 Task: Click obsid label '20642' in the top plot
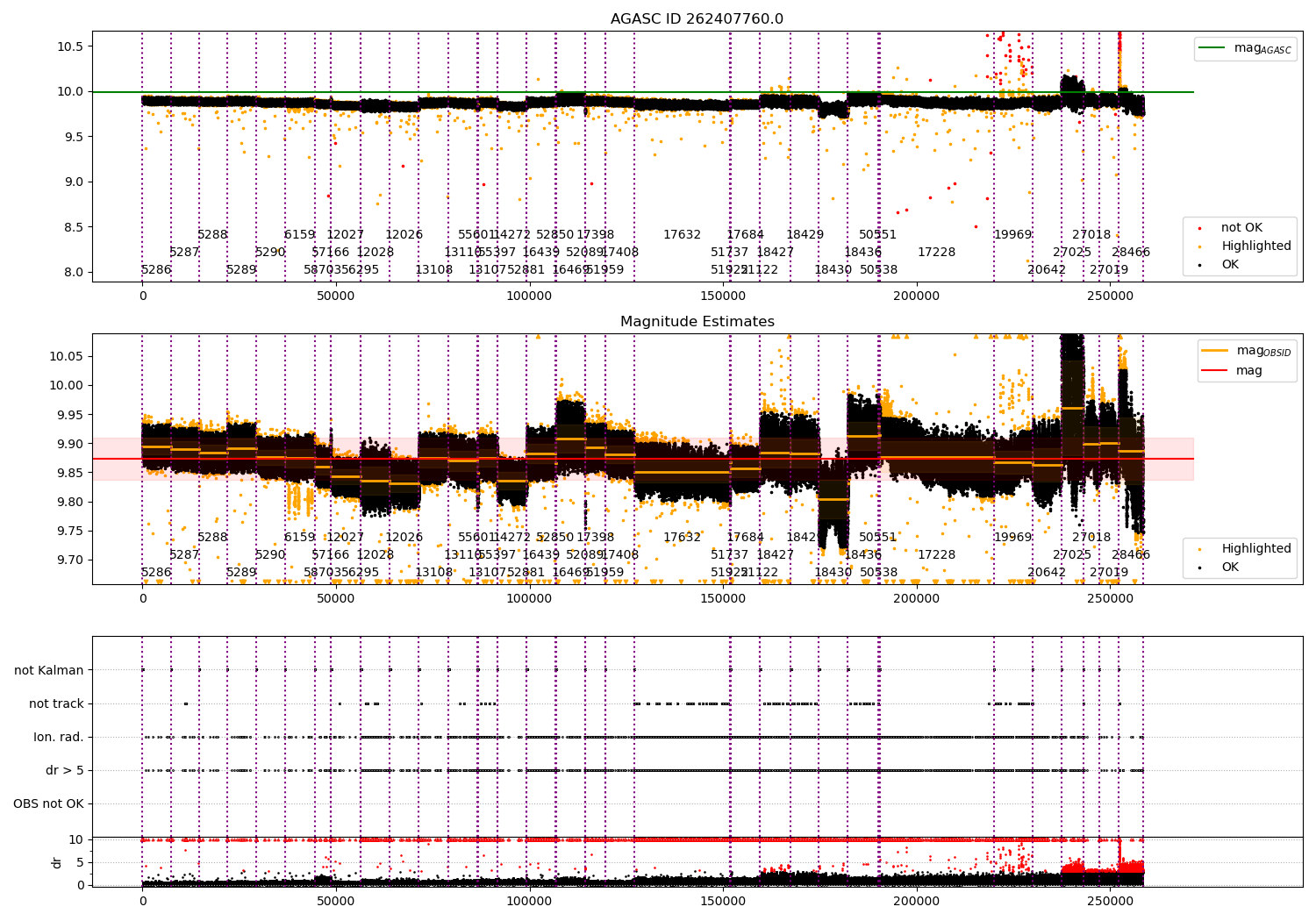point(1047,270)
